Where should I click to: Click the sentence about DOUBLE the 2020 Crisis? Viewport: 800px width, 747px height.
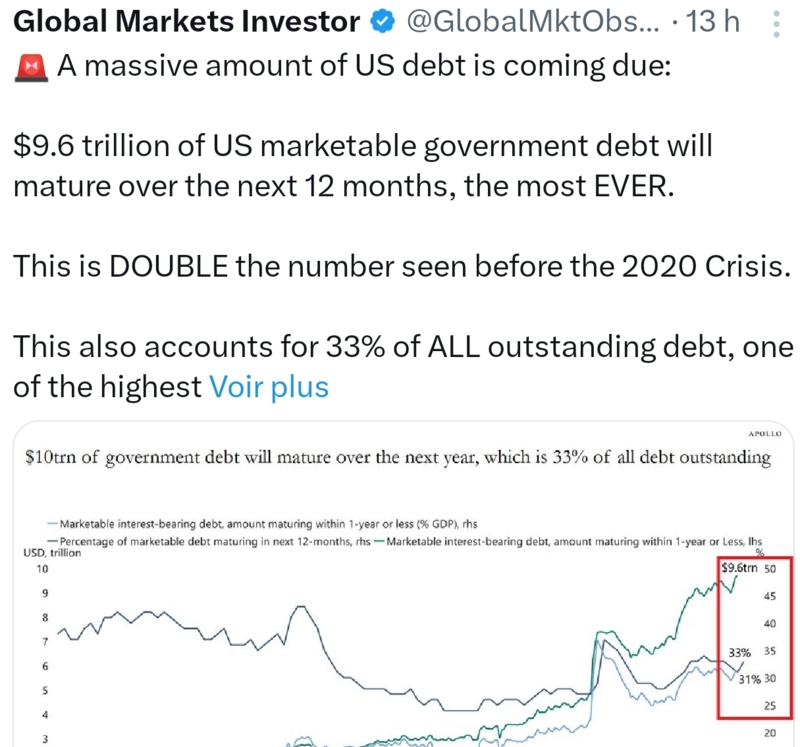(x=400, y=266)
